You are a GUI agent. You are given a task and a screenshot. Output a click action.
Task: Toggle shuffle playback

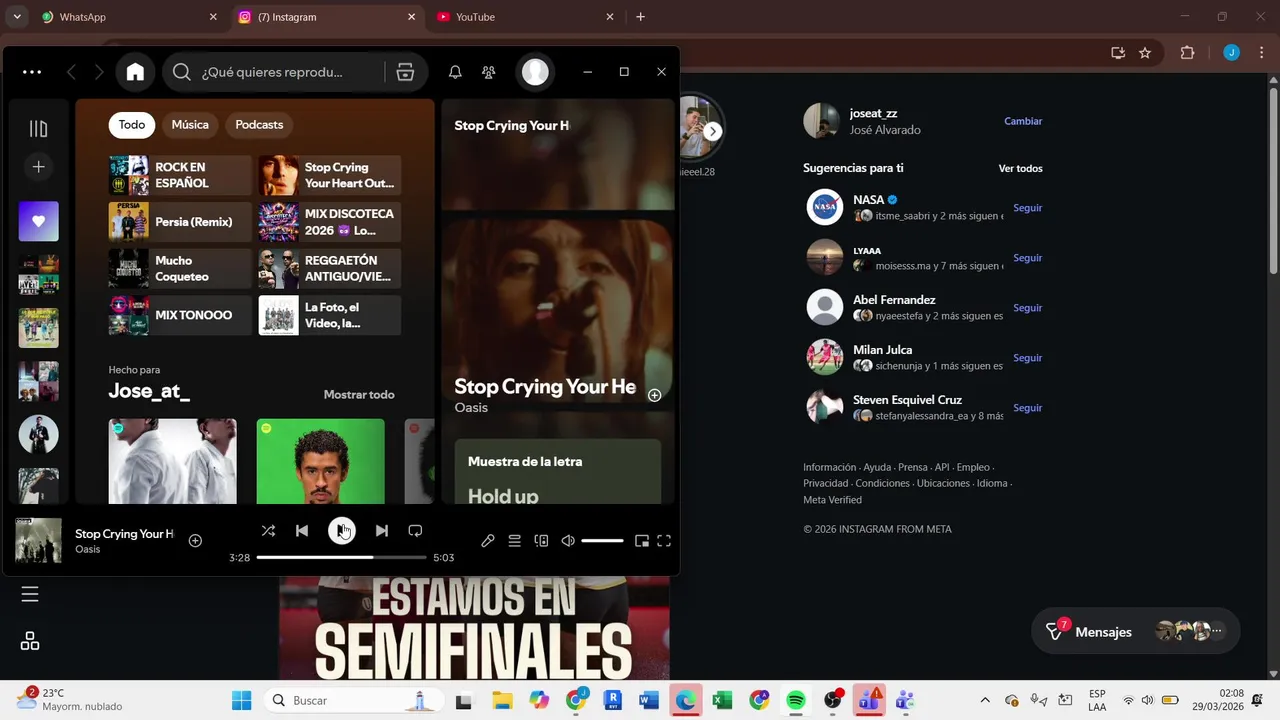tap(268, 531)
